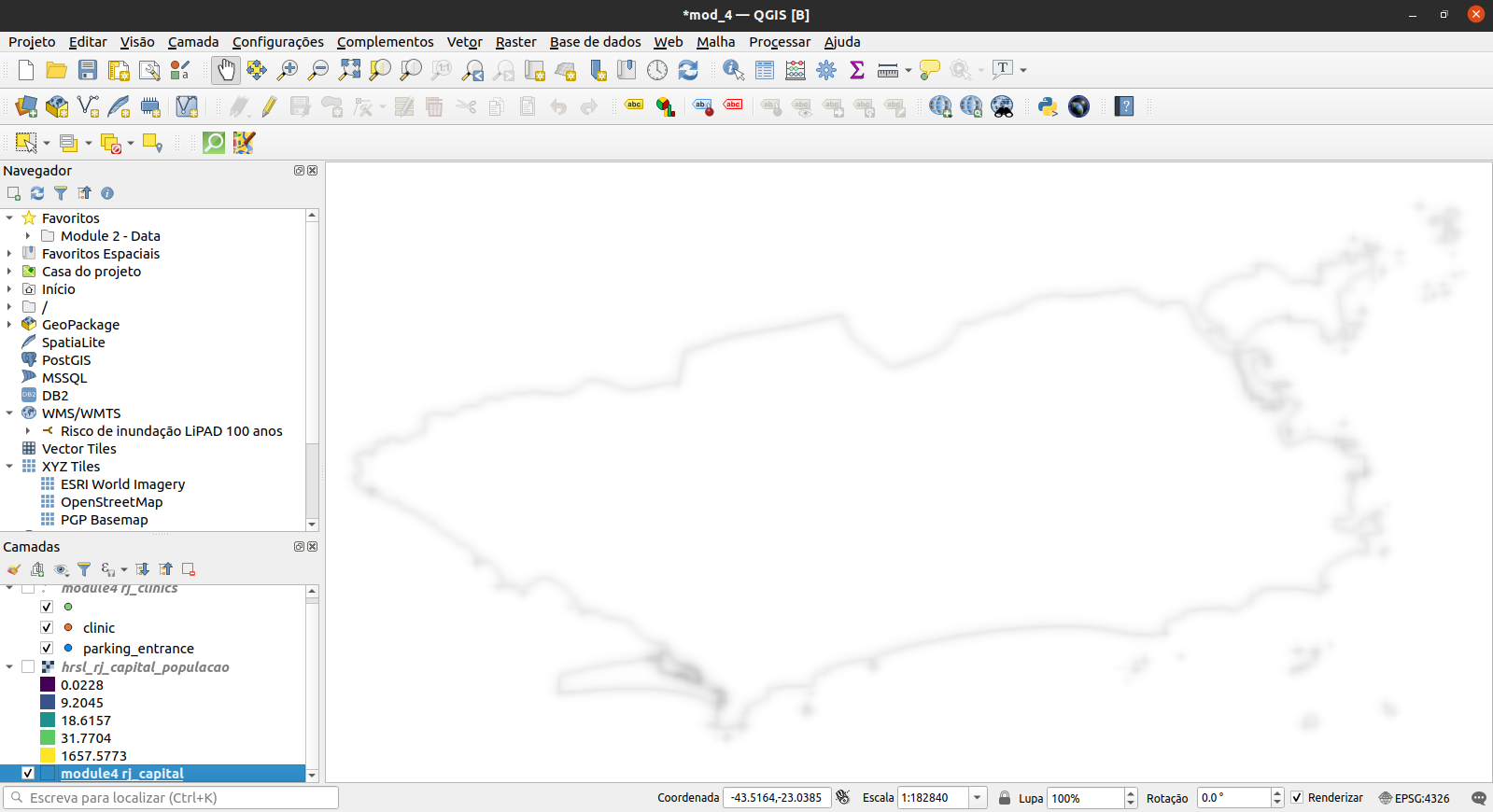Screen dimensions: 1493x812
Task: Enable the hrsl_rj_capital_populacao layer checkbox
Action: coord(28,666)
